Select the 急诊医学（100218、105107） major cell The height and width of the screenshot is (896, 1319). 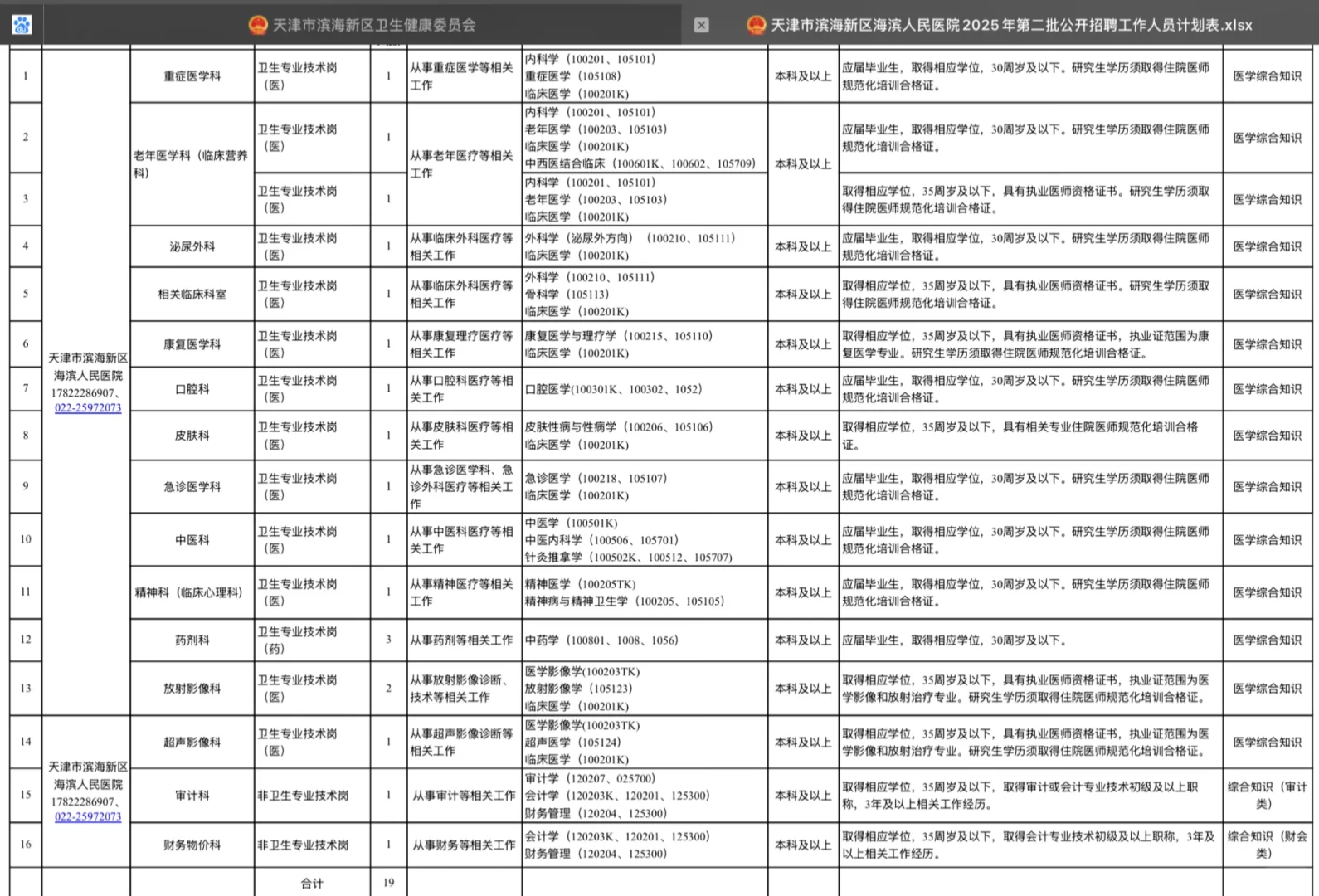point(645,487)
